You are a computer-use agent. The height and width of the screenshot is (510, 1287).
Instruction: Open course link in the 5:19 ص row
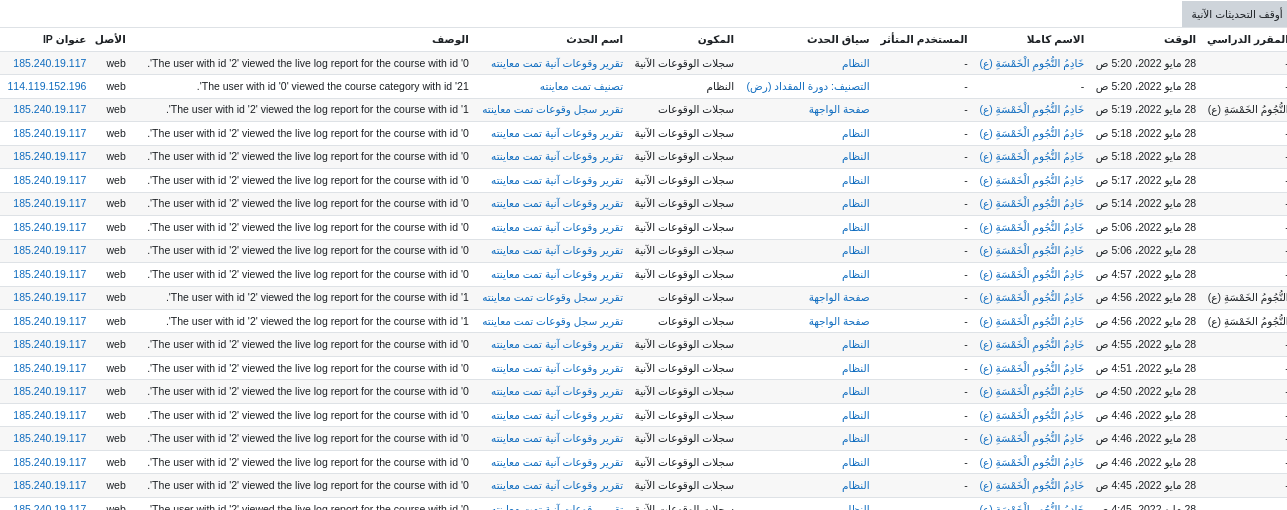pos(1247,110)
